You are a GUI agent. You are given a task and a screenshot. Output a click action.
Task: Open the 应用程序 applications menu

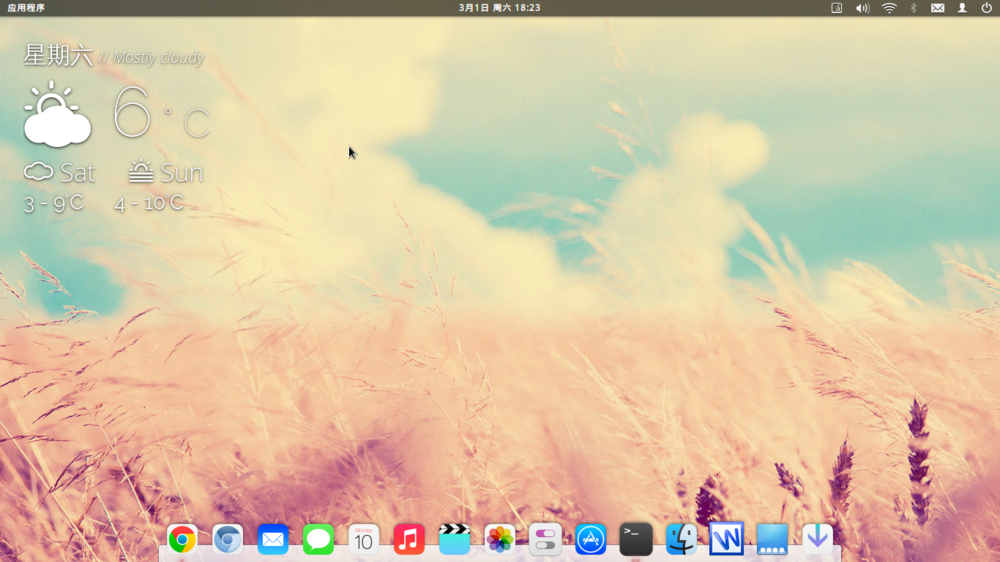click(26, 8)
